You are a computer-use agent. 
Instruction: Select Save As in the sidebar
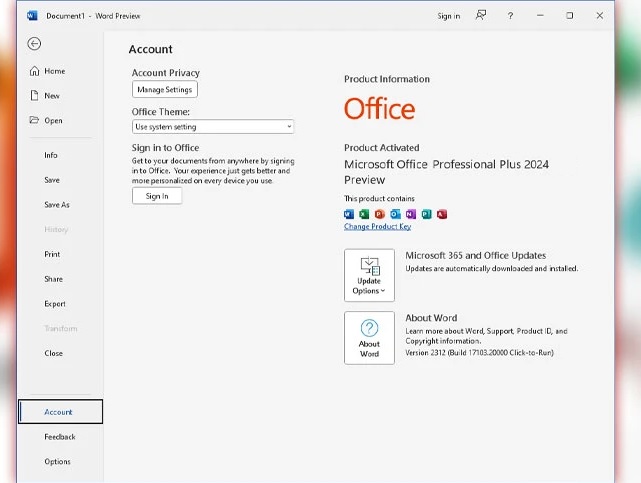(57, 205)
